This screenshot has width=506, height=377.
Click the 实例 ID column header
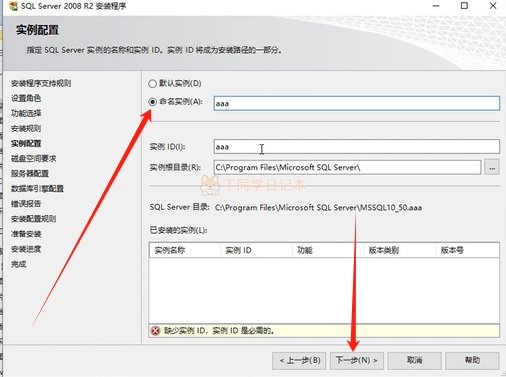[257, 250]
